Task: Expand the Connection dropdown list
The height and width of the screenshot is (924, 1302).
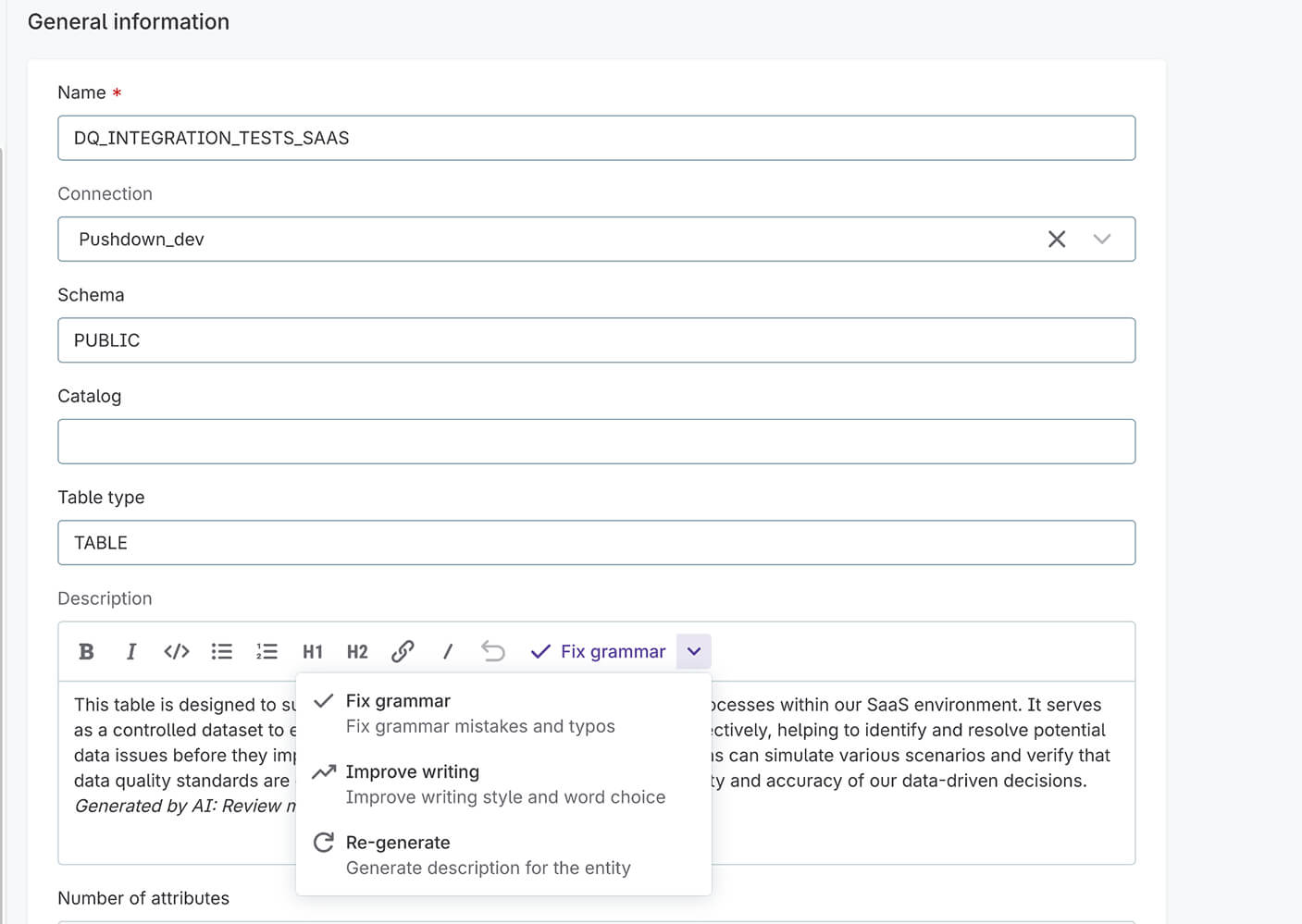Action: coord(1101,240)
